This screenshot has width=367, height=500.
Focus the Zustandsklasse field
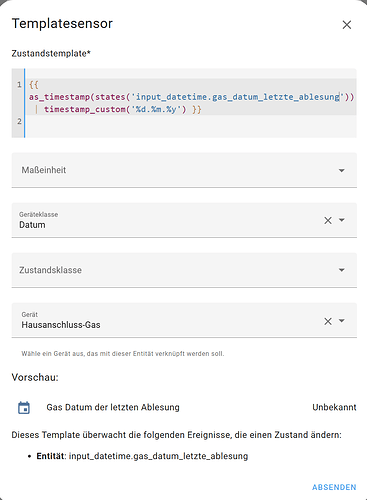click(x=184, y=270)
